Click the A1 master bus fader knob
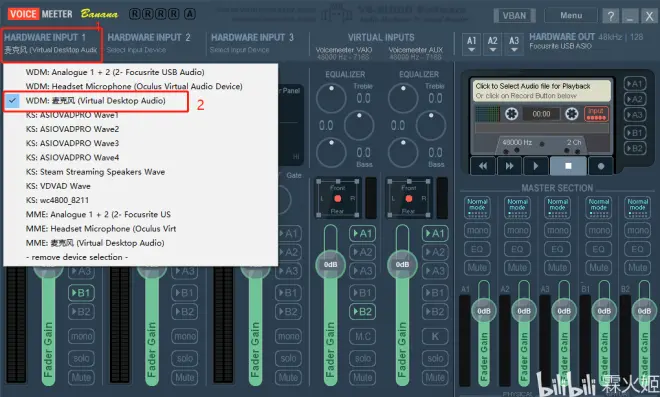Image resolution: width=660 pixels, height=397 pixels. [x=484, y=311]
